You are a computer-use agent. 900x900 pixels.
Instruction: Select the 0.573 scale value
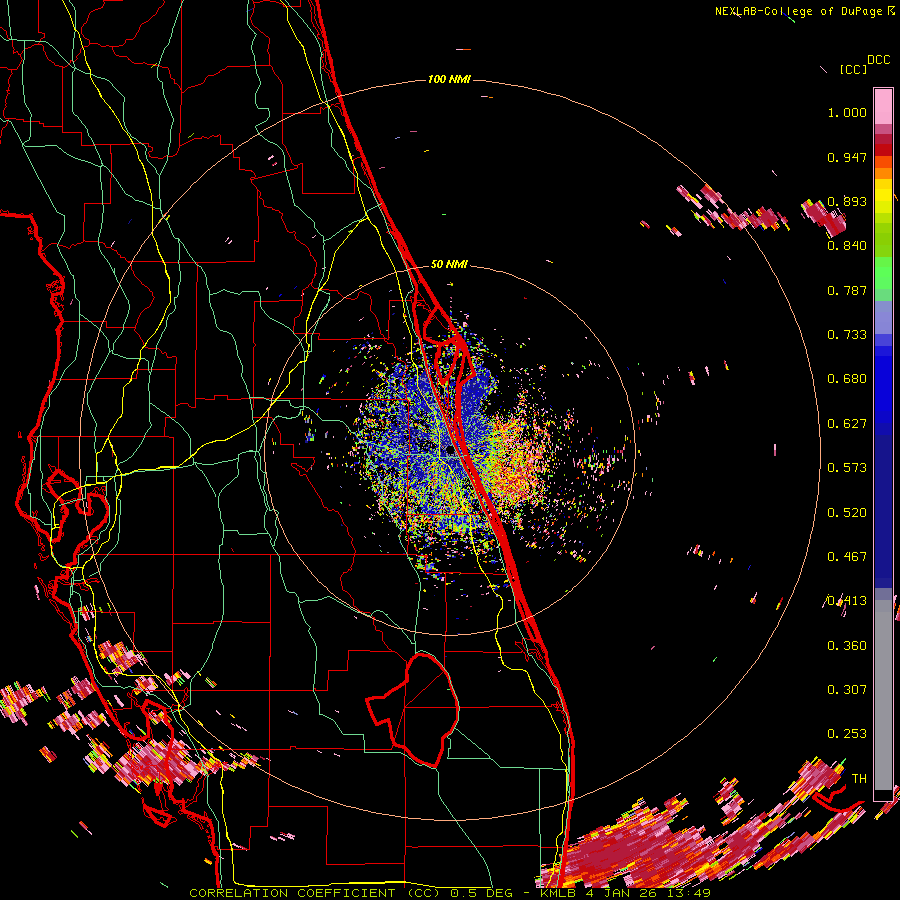tap(847, 468)
